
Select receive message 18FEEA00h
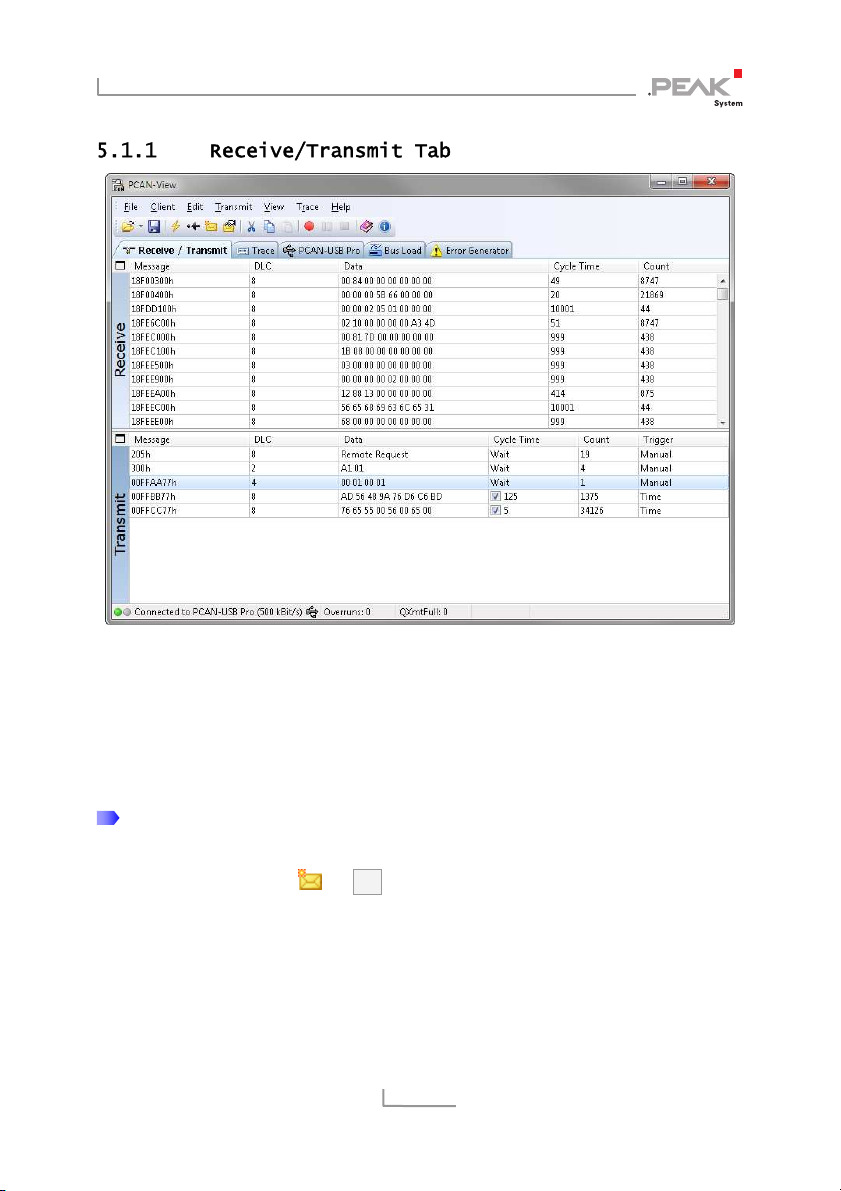click(x=153, y=393)
